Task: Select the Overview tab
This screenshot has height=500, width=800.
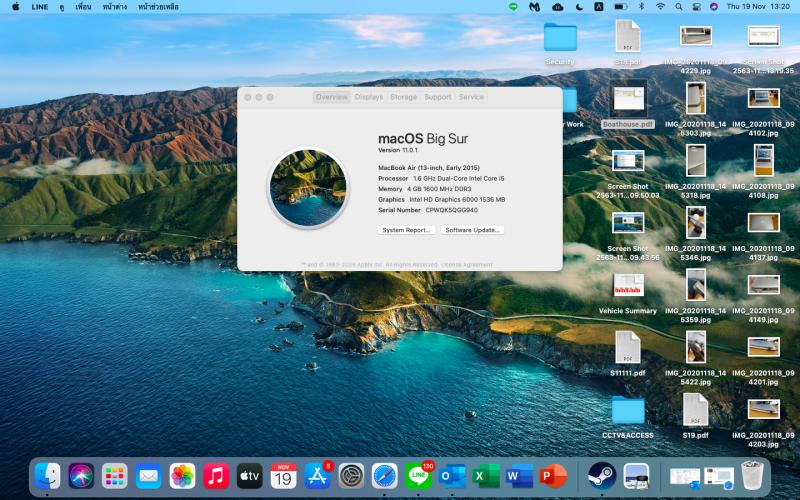Action: point(332,97)
